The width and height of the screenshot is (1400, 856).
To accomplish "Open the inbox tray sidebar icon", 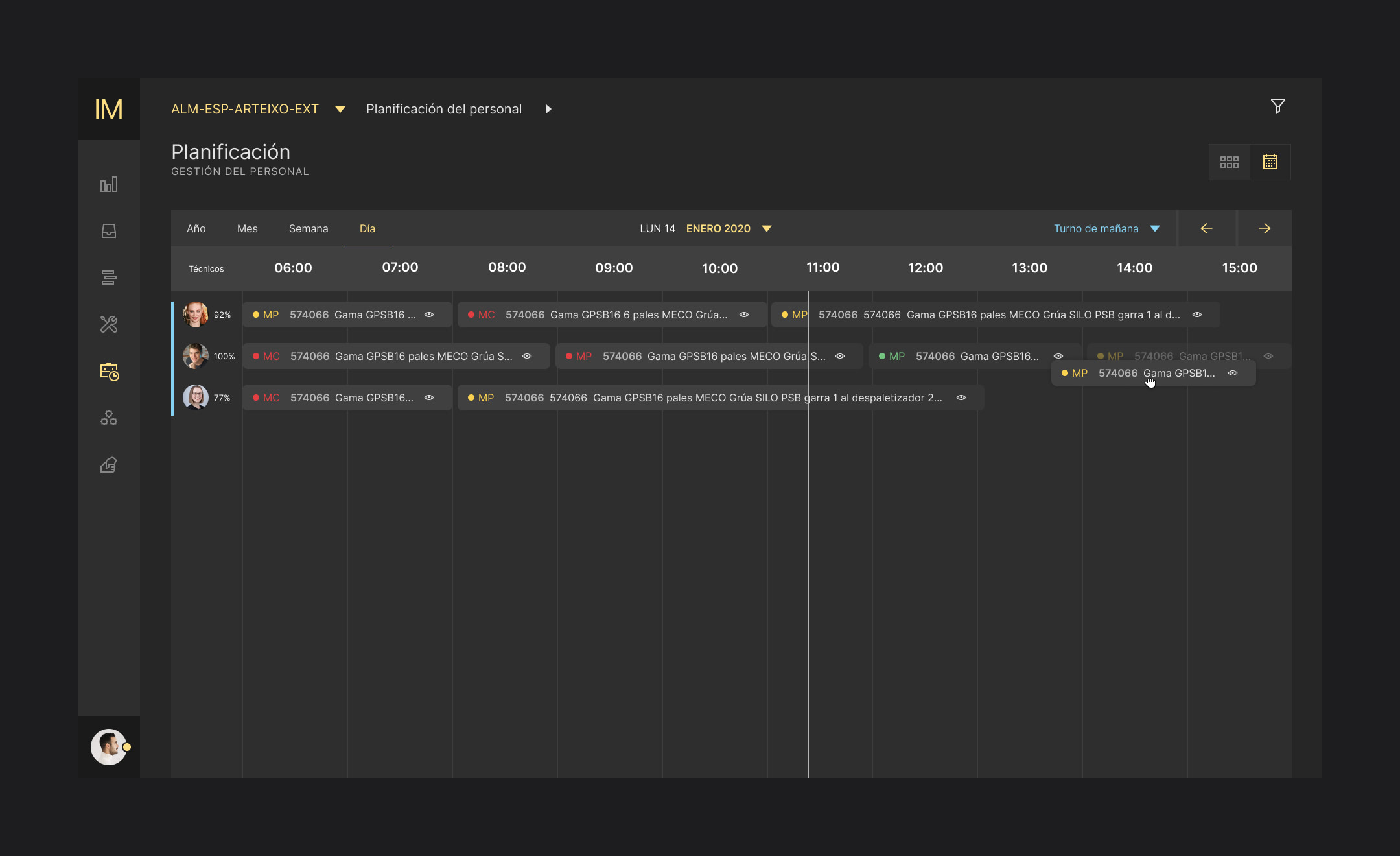I will click(109, 231).
